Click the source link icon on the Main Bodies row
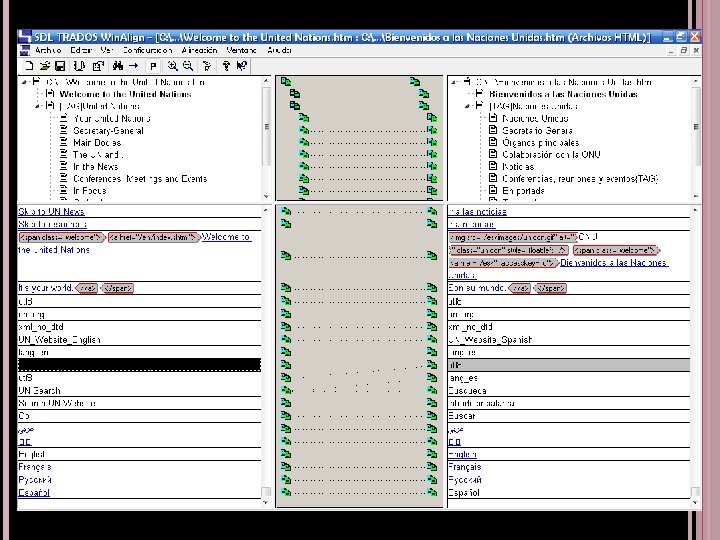This screenshot has height=540, width=720. pos(304,142)
